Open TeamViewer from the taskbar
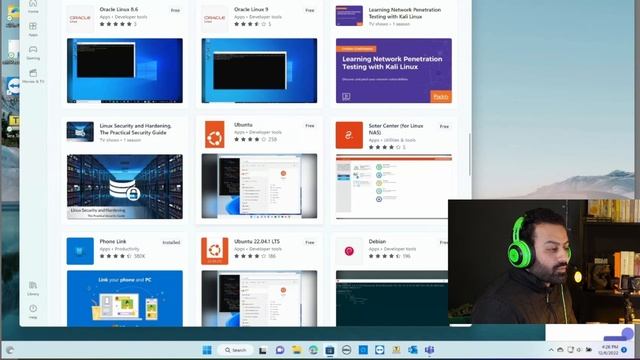This screenshot has height=360, width=640. tap(380, 350)
